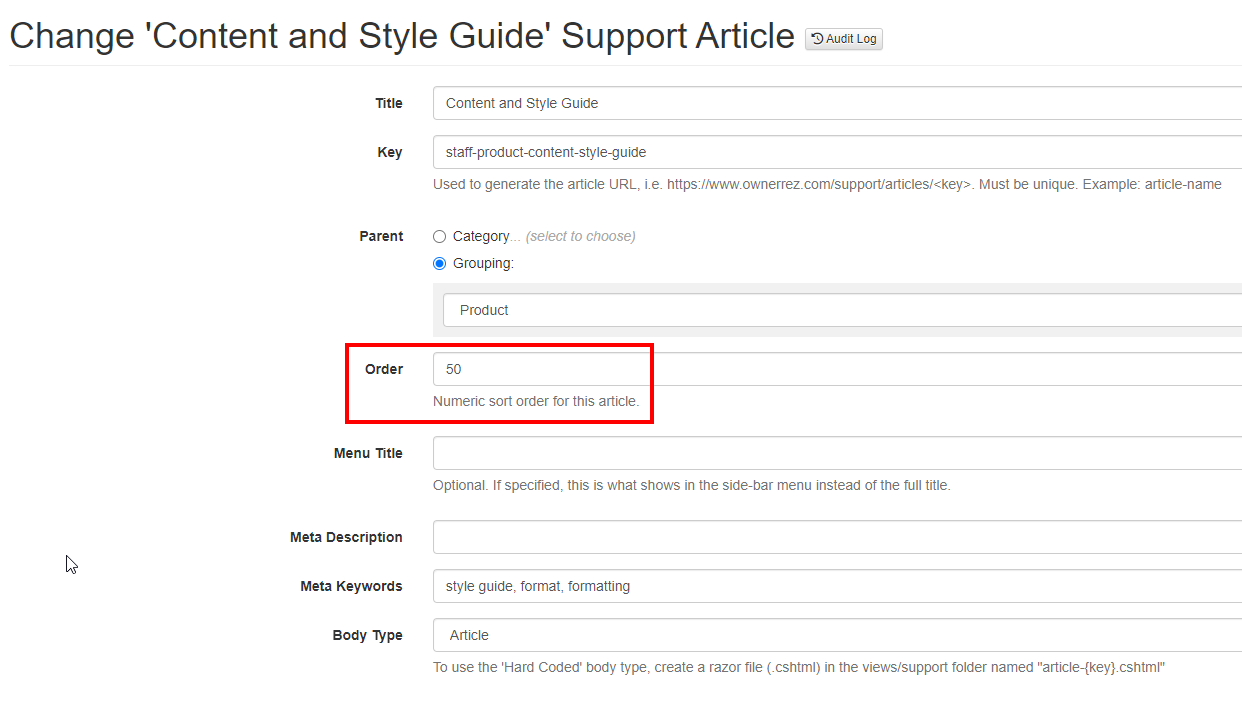Click the Order field showing 50
Viewport: 1242px width, 701px height.
pos(540,369)
